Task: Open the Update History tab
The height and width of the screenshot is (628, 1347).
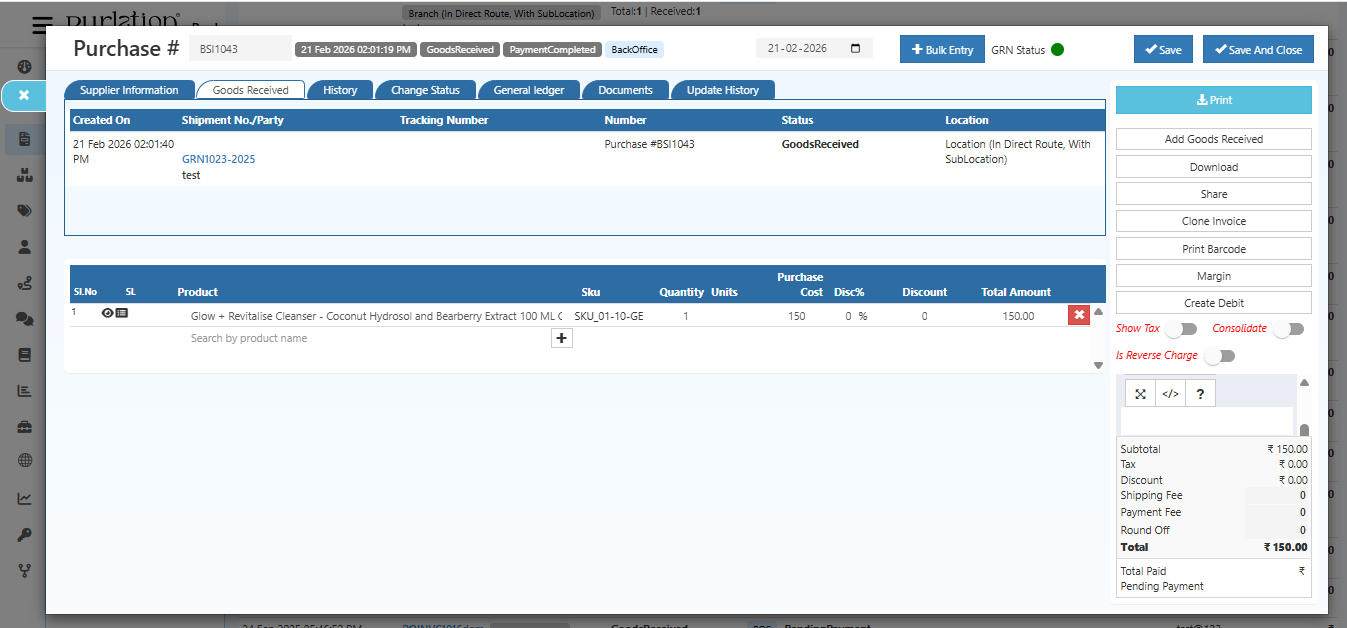Action: pyautogui.click(x=722, y=89)
